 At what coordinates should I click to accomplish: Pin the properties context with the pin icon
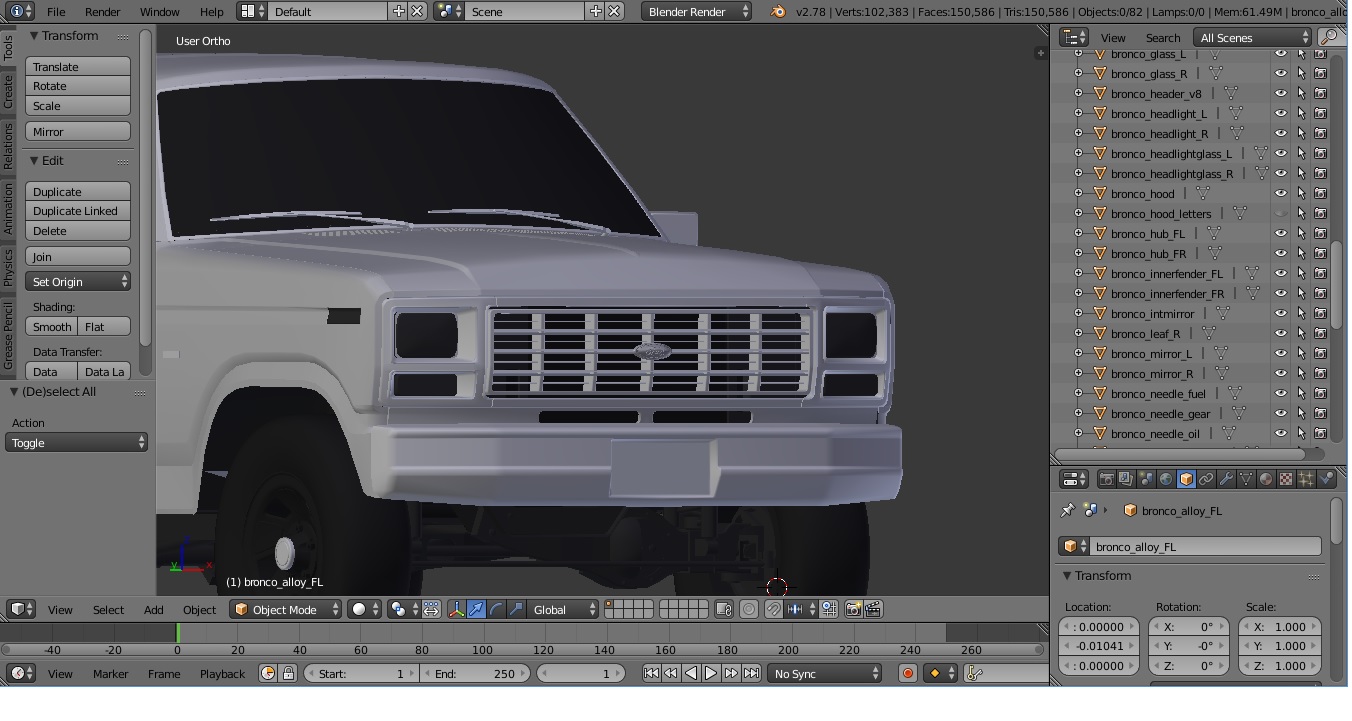[x=1068, y=510]
